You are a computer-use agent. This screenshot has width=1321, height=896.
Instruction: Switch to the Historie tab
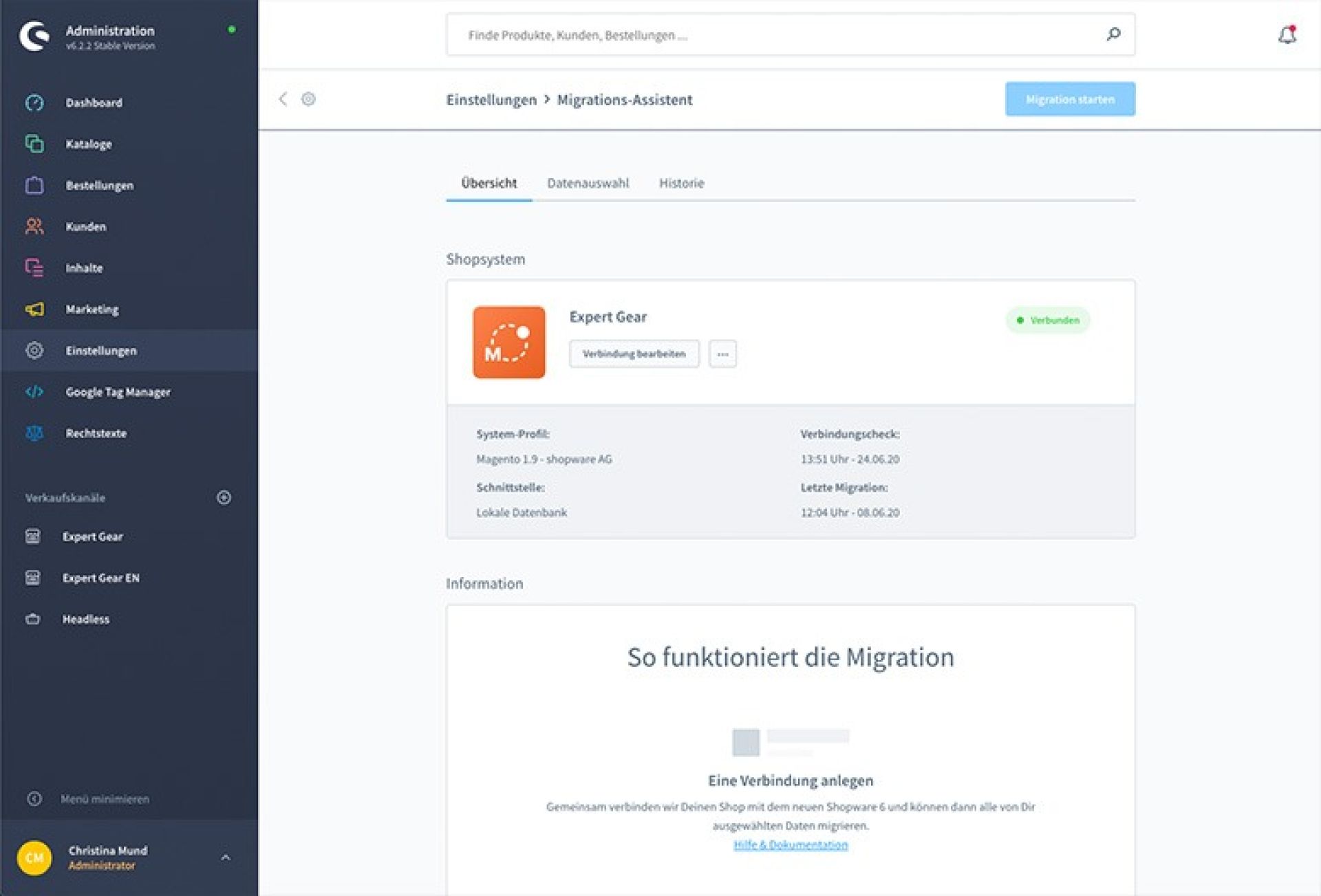[681, 183]
